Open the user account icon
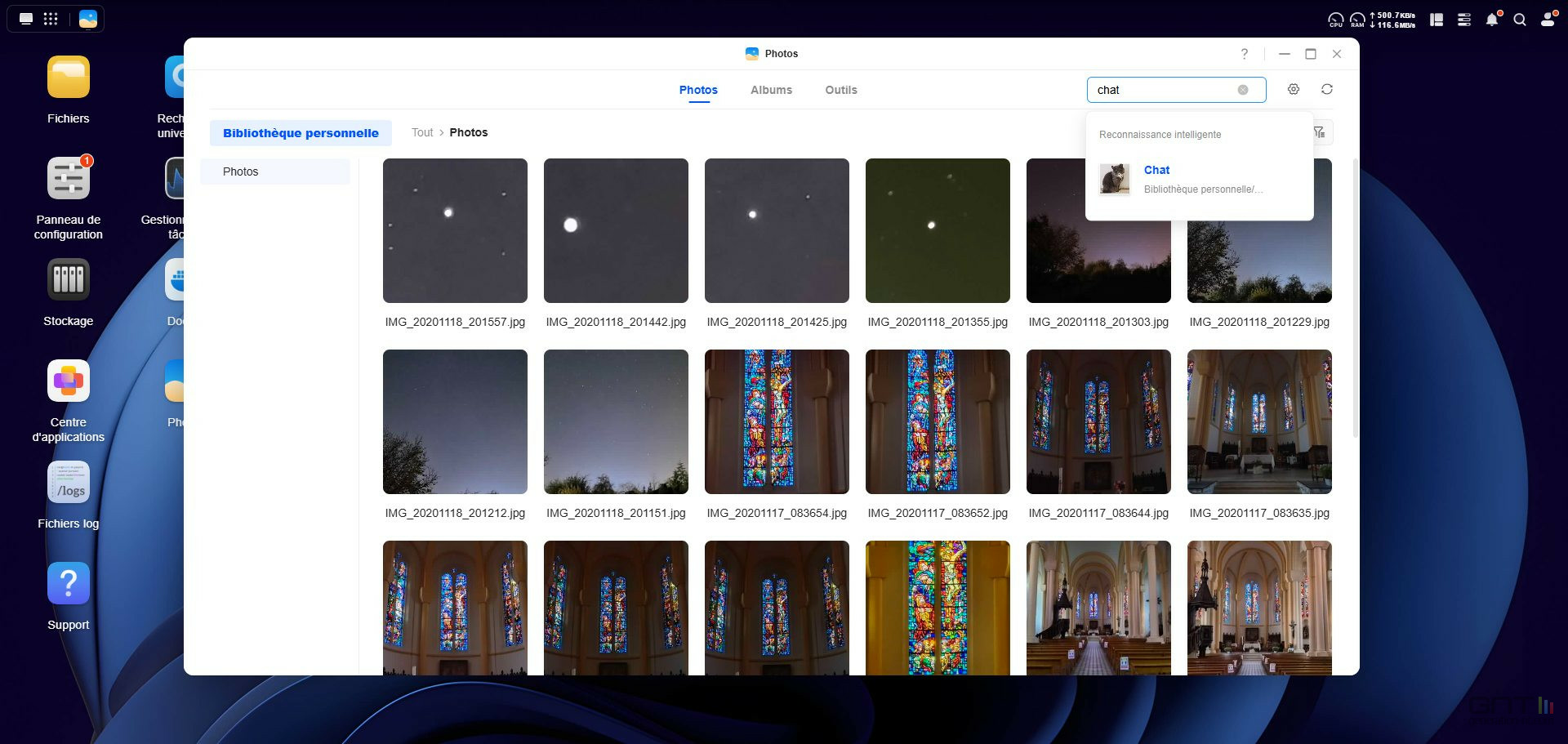 click(x=1547, y=20)
